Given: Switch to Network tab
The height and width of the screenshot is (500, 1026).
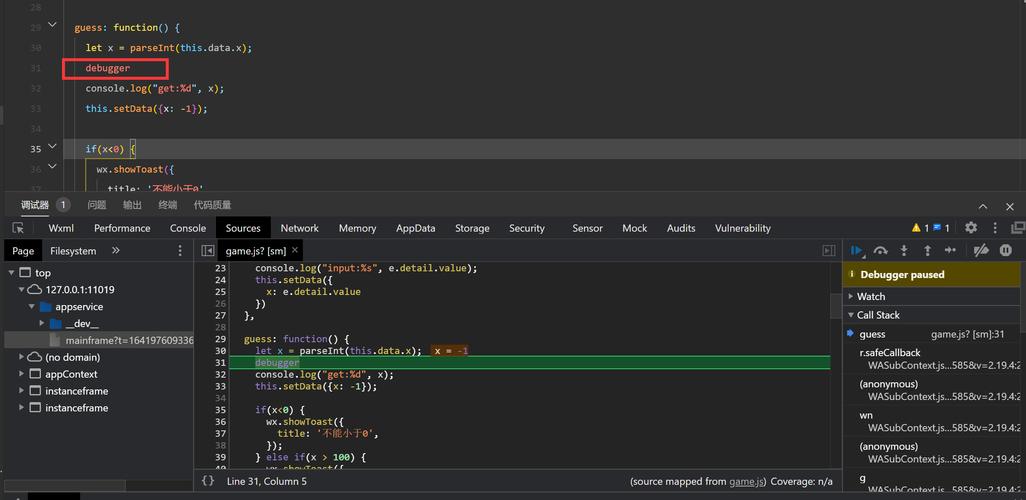Looking at the screenshot, I should (300, 228).
